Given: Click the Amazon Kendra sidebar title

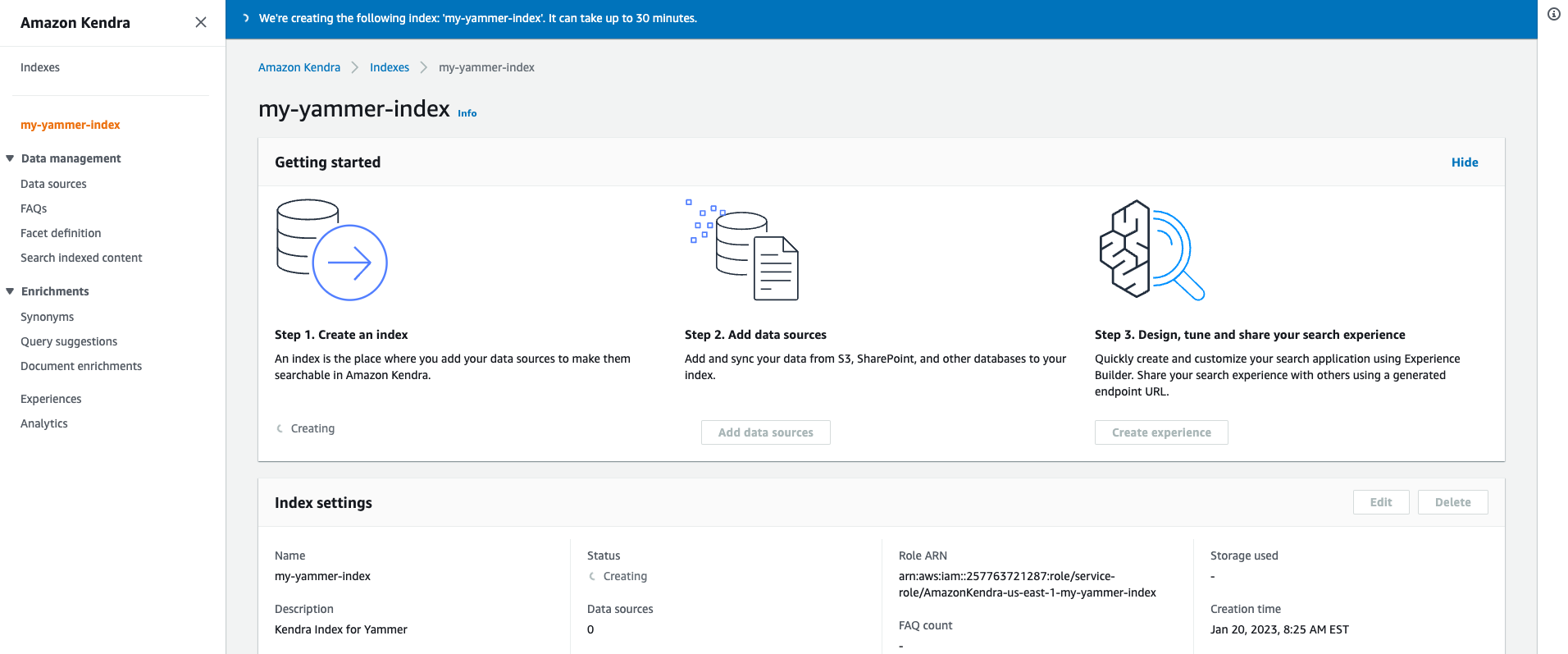Looking at the screenshot, I should point(75,23).
